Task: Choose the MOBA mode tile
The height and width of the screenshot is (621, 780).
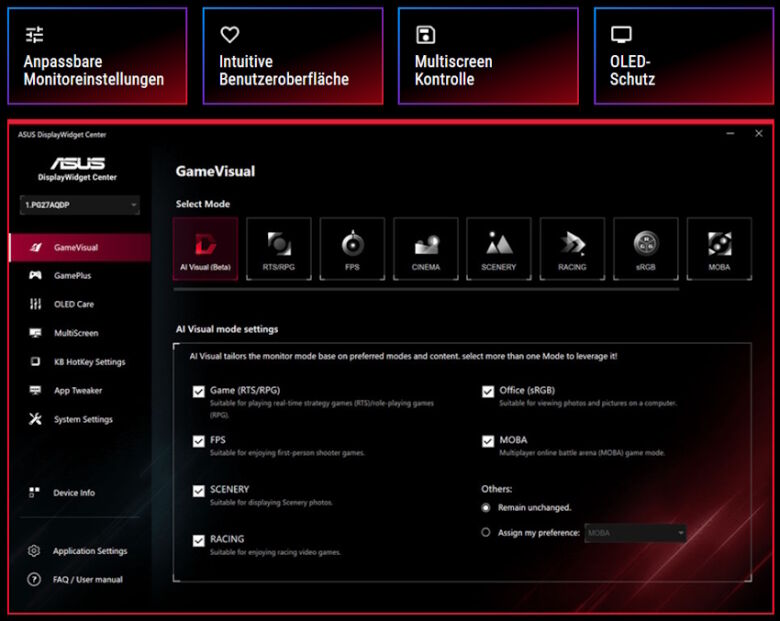Action: (719, 249)
